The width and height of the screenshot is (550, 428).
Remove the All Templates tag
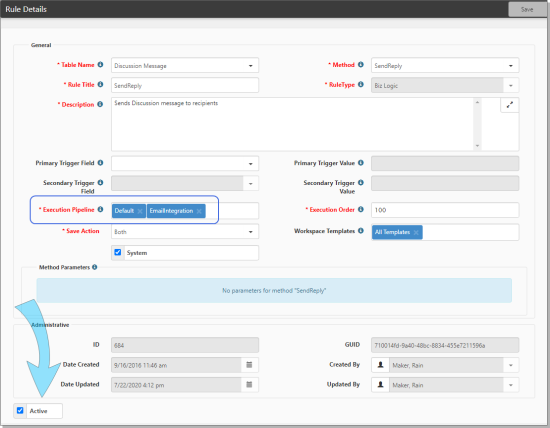coord(416,233)
